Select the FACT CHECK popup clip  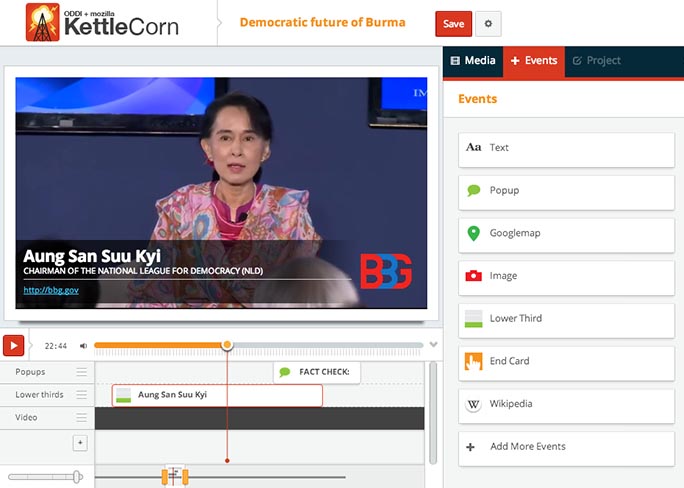coord(317,372)
